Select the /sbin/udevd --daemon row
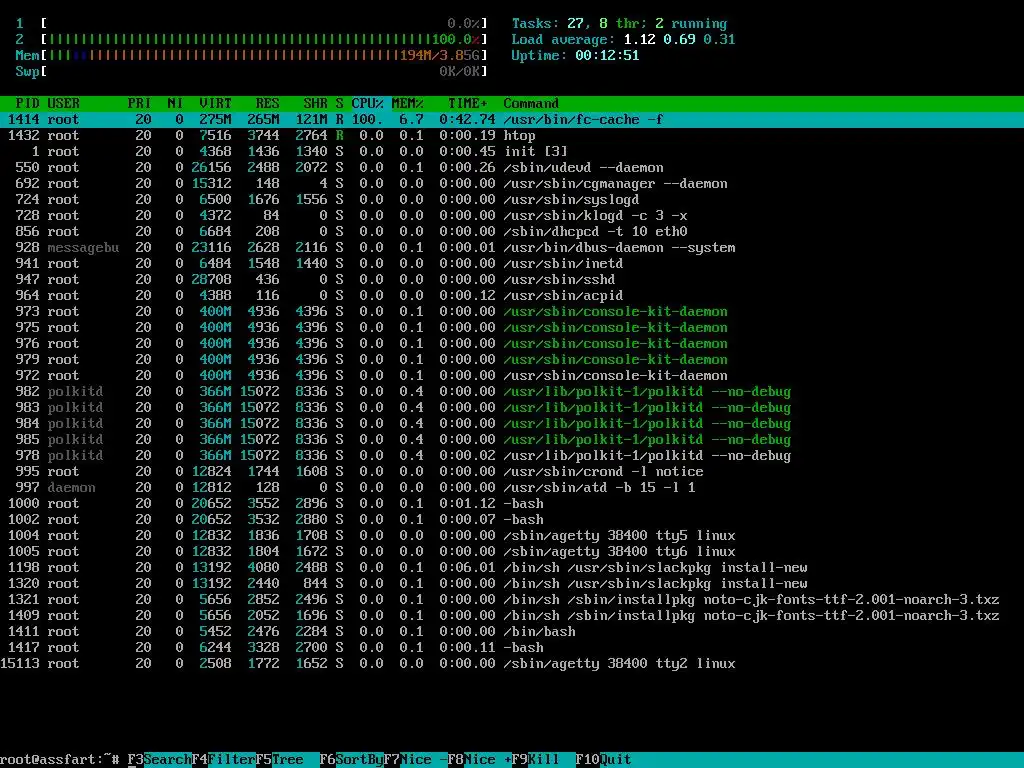1024x768 pixels. point(512,167)
